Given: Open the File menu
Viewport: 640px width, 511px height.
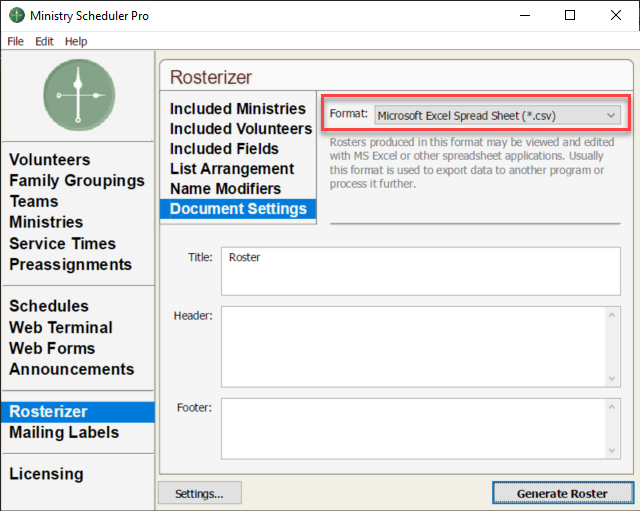Looking at the screenshot, I should 15,41.
